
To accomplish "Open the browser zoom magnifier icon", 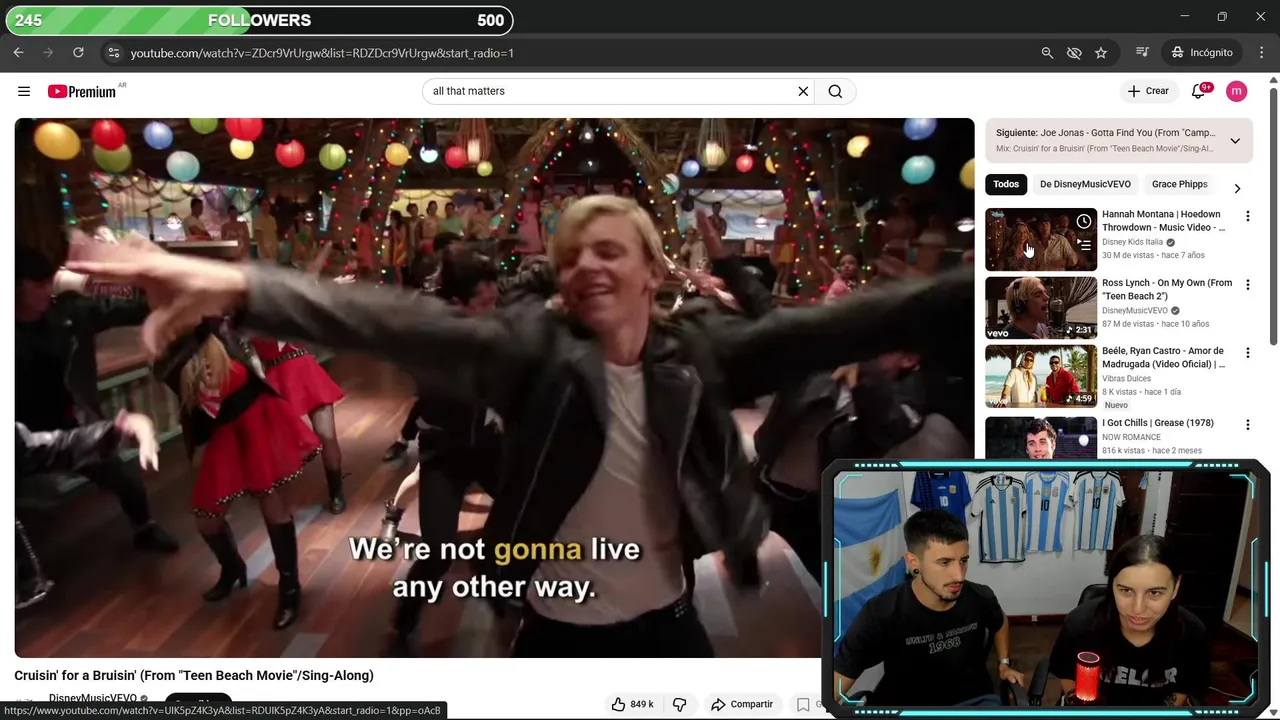I will tap(1047, 52).
